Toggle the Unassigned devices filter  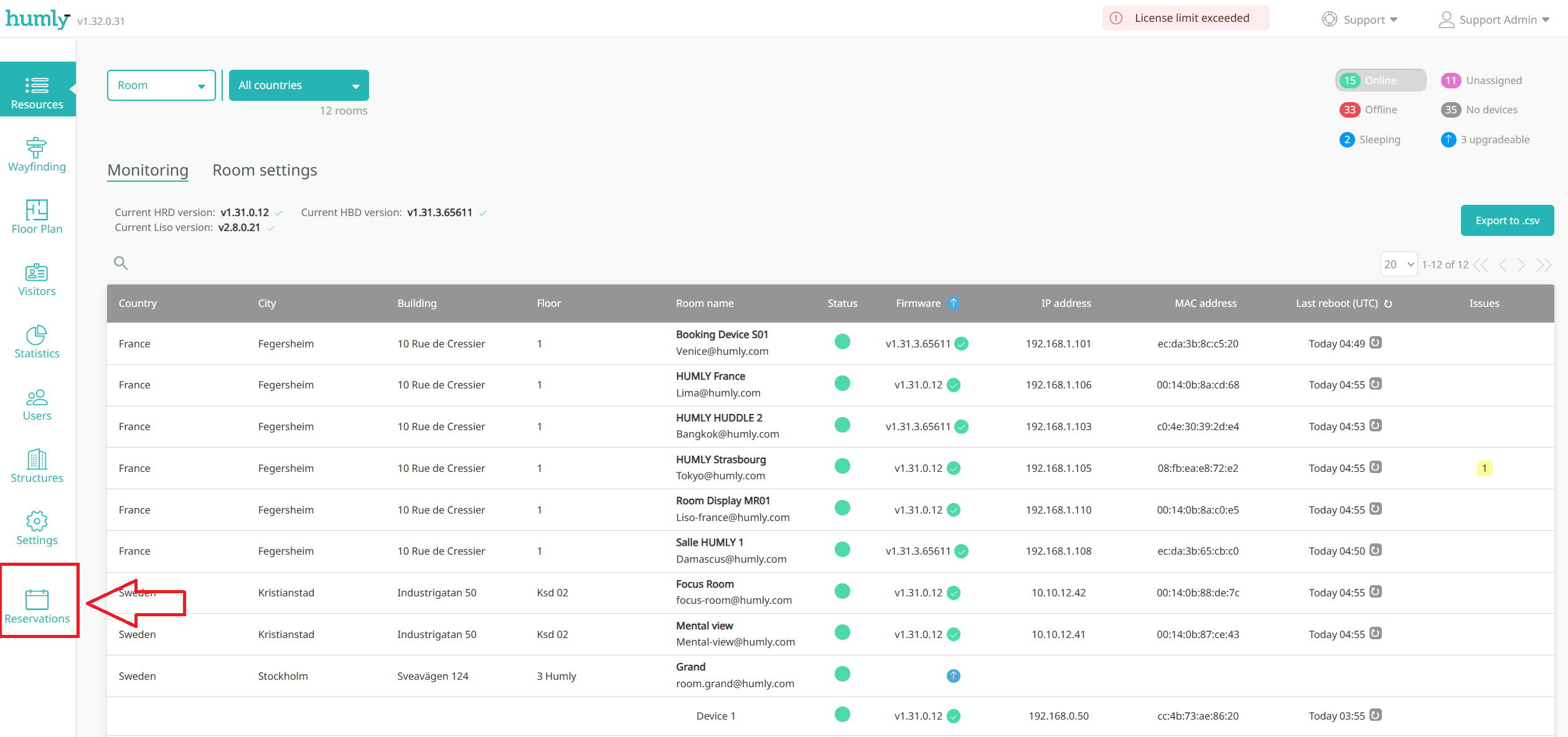click(1481, 80)
